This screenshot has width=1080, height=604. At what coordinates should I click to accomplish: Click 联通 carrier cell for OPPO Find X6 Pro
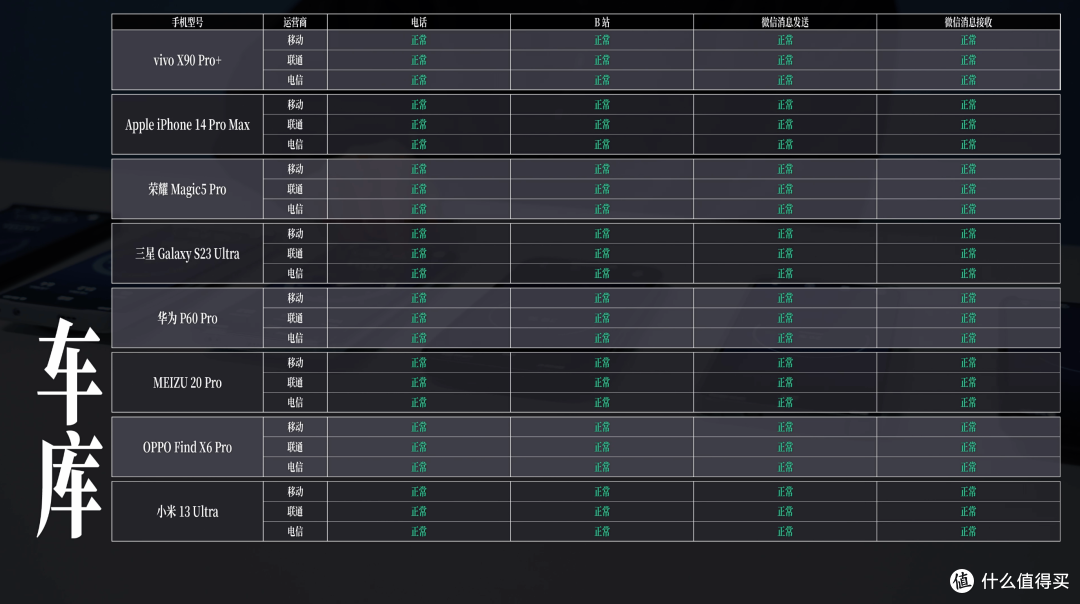pyautogui.click(x=295, y=447)
